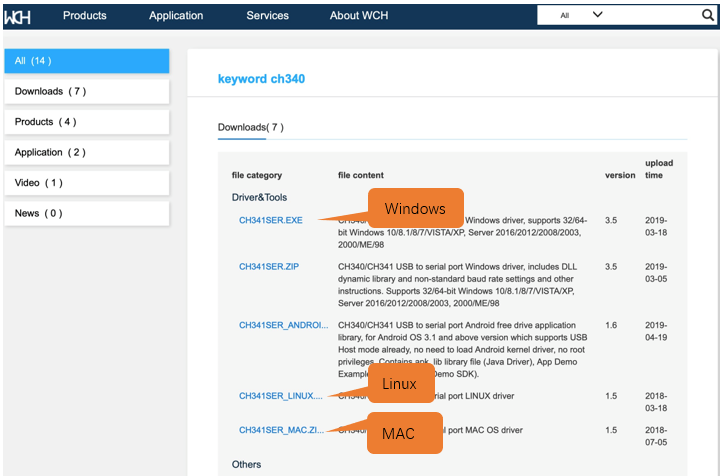The width and height of the screenshot is (722, 476).
Task: Open the All search category dropdown
Action: pos(581,15)
